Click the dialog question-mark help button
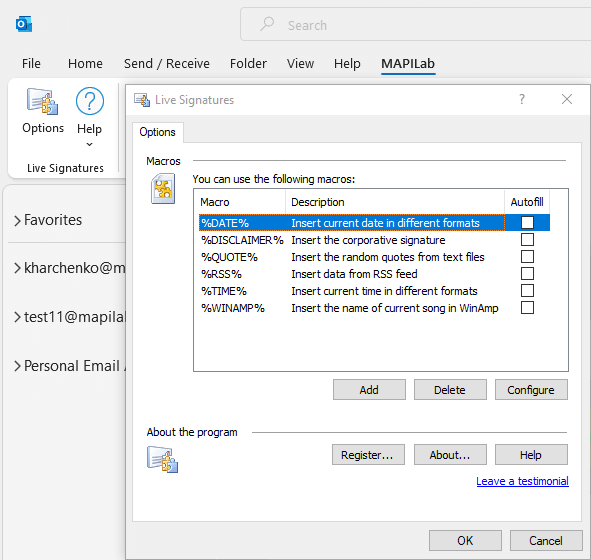Image resolution: width=591 pixels, height=560 pixels. click(522, 99)
